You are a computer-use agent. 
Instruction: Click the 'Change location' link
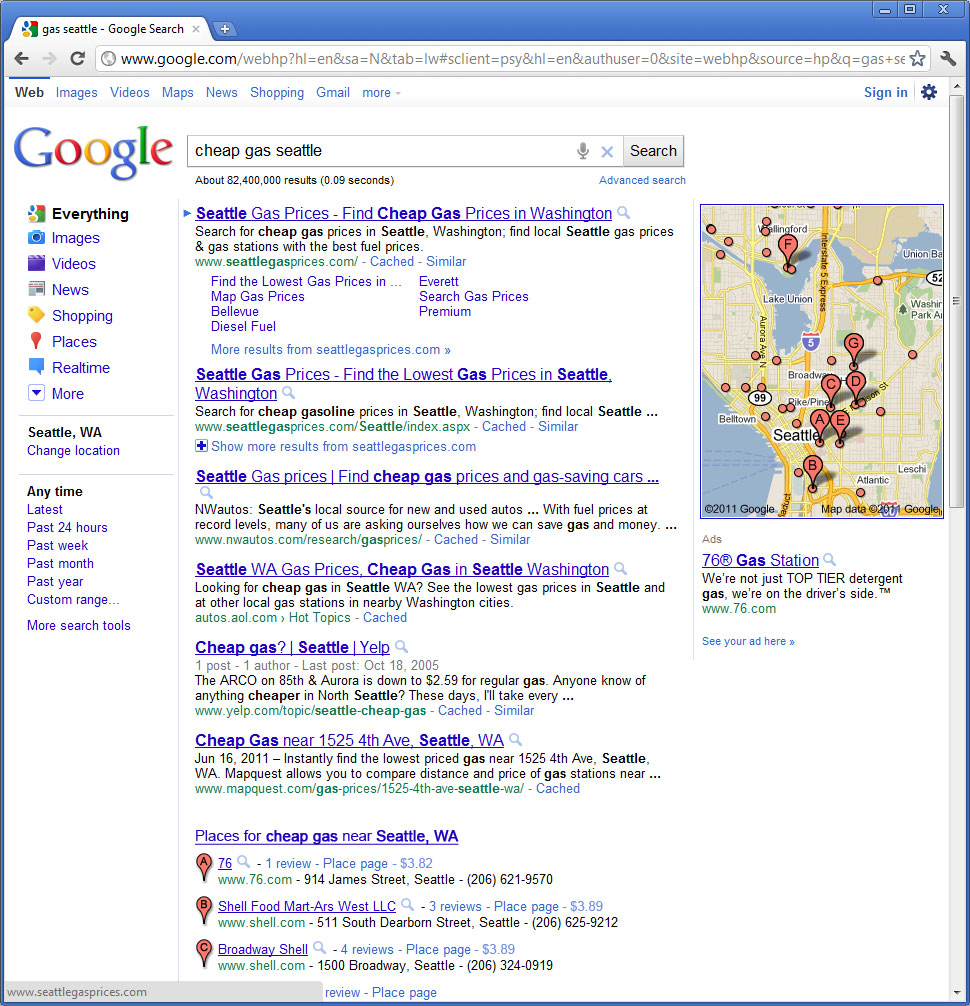73,450
